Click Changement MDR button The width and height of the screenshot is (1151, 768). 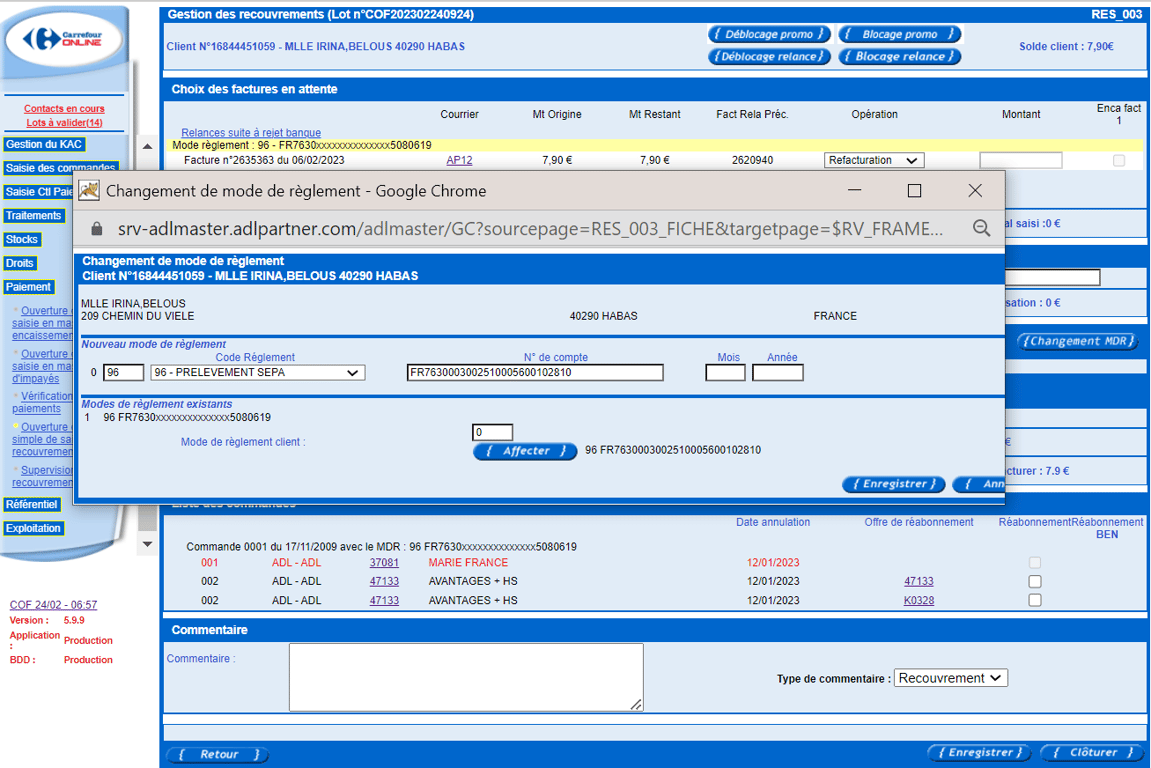pyautogui.click(x=1078, y=341)
